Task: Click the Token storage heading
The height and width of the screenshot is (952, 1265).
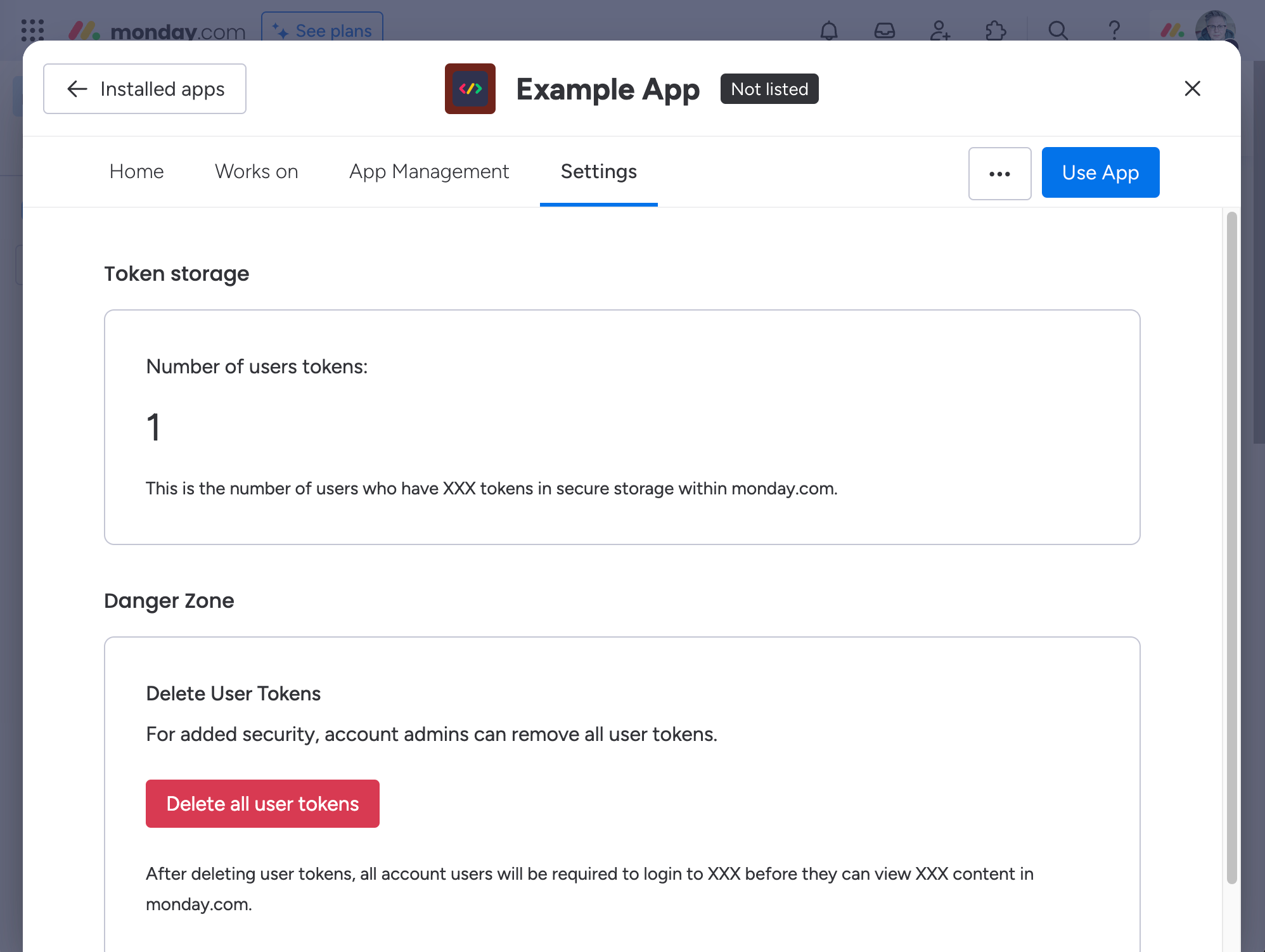Action: point(176,274)
